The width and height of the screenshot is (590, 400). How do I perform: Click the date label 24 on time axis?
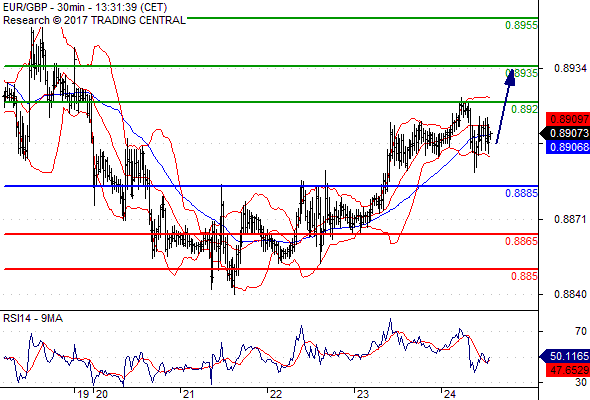tap(449, 394)
